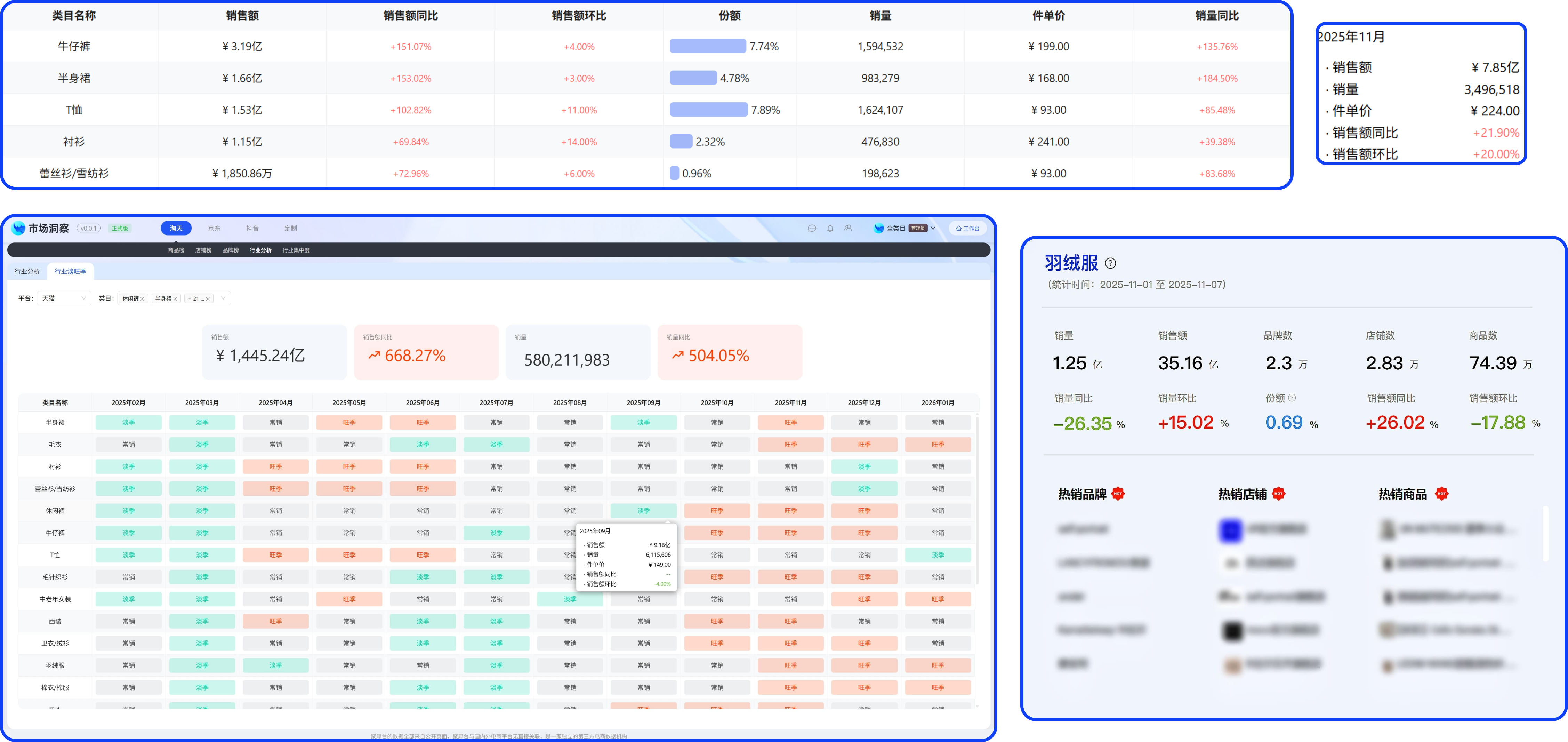Switch to the 行业分析 sub-tab

(x=27, y=271)
